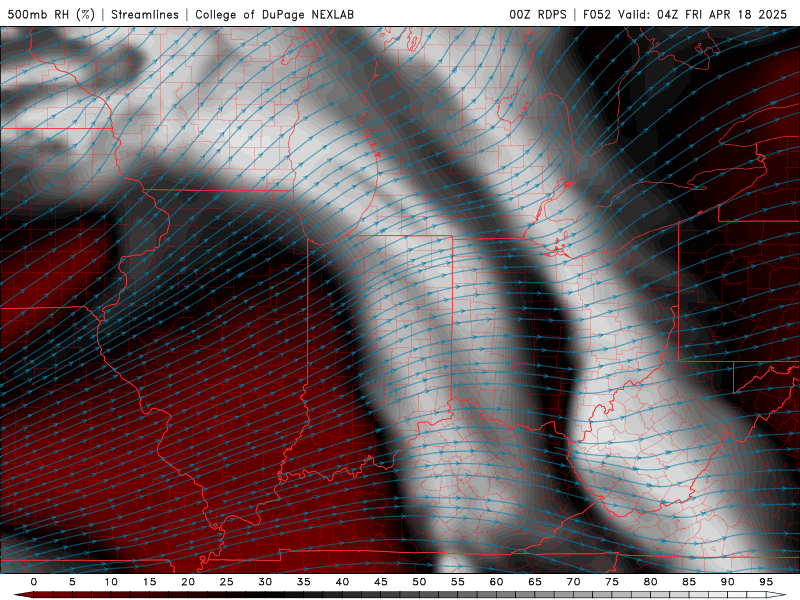Image resolution: width=800 pixels, height=600 pixels.
Task: Click the colorbar tick label '90'
Action: click(728, 582)
